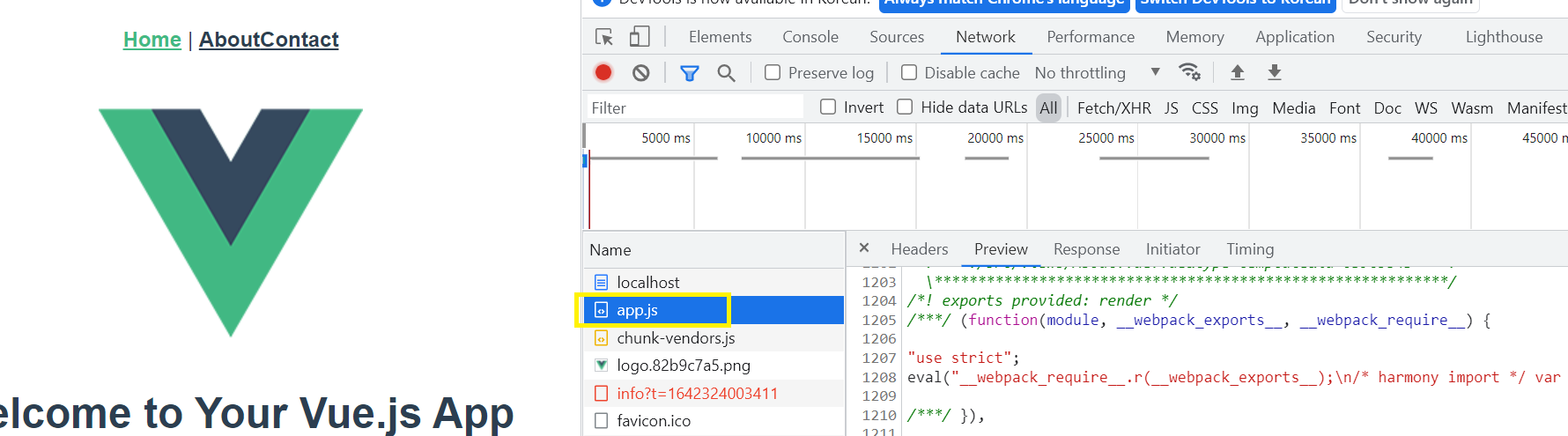Select the favicon.ico request row

[x=714, y=421]
